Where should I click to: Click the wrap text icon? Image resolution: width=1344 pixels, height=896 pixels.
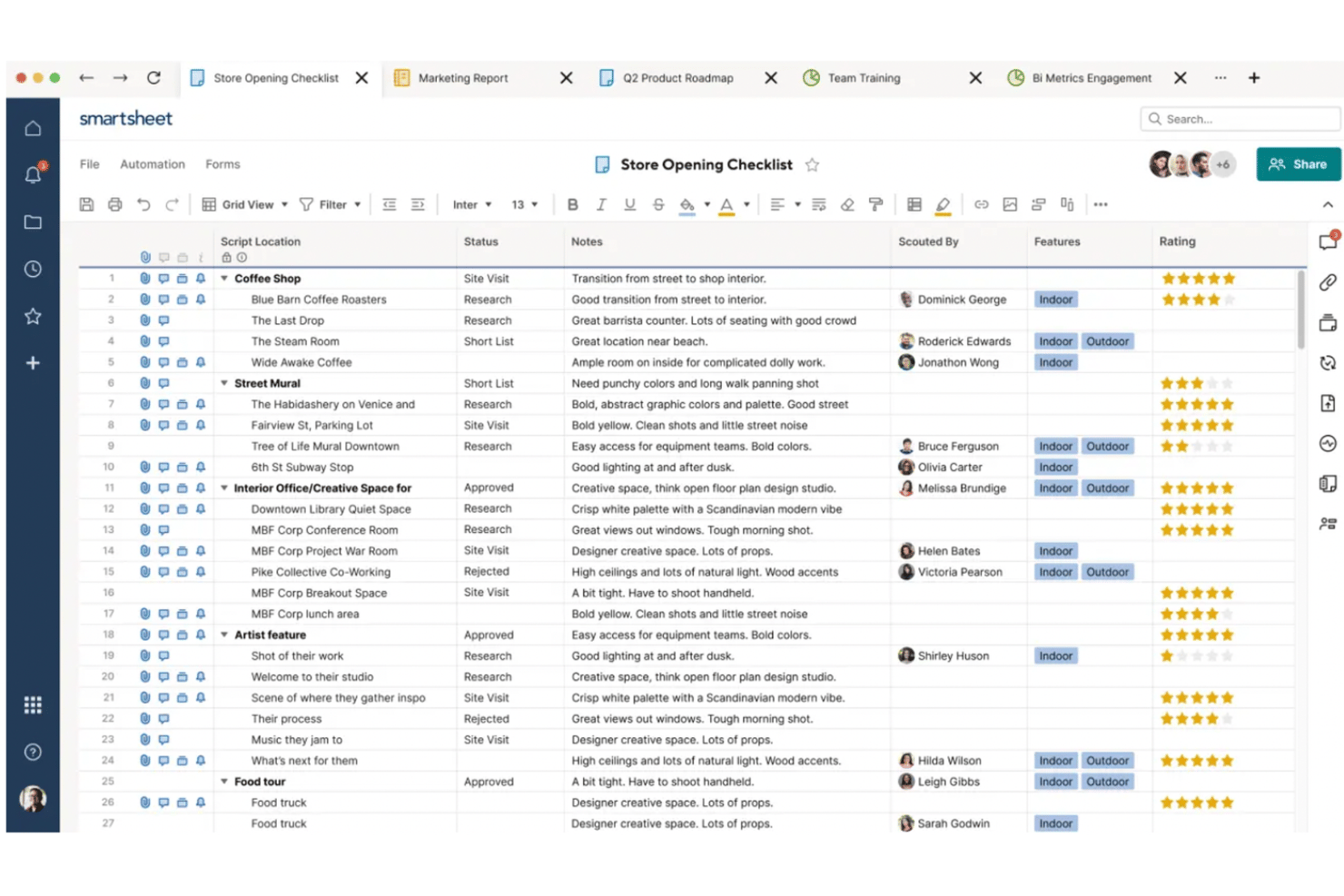tap(819, 204)
